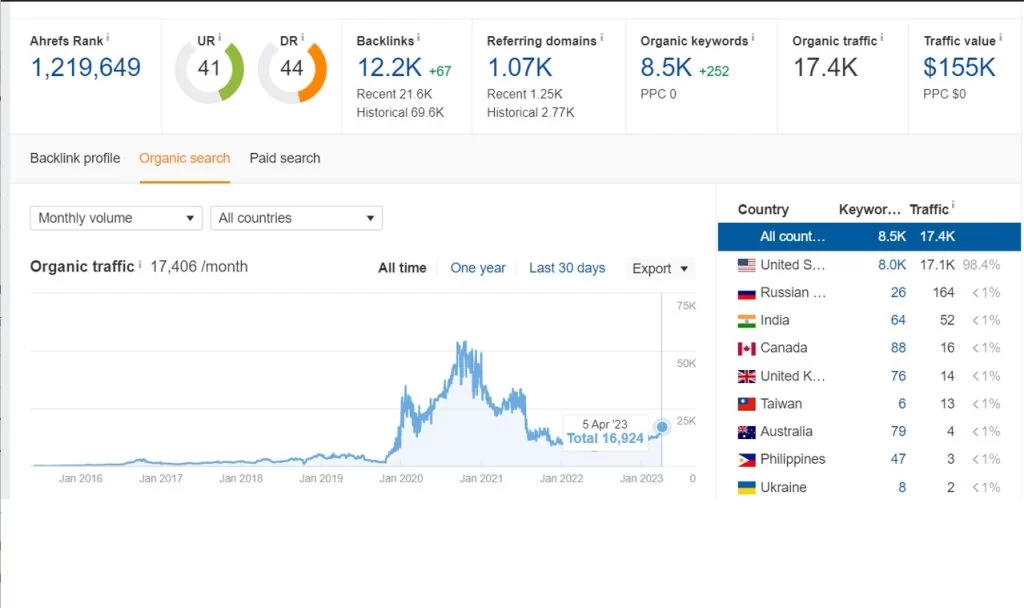
Task: Open the All countries dropdown
Action: click(x=296, y=218)
